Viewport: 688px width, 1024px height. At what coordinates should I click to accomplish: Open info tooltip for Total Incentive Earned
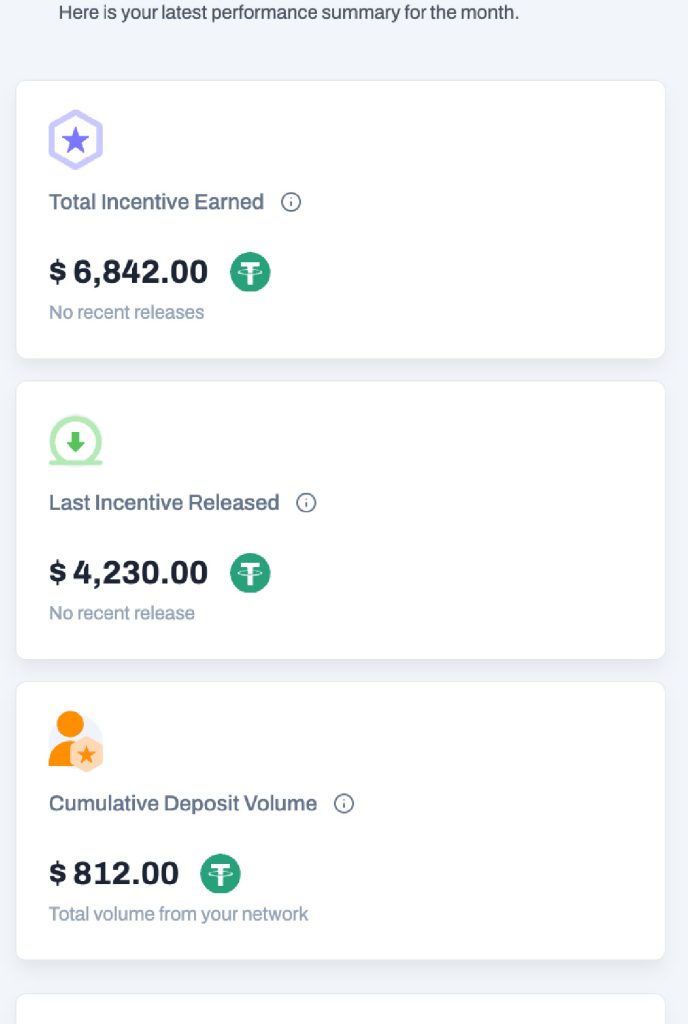click(x=291, y=202)
